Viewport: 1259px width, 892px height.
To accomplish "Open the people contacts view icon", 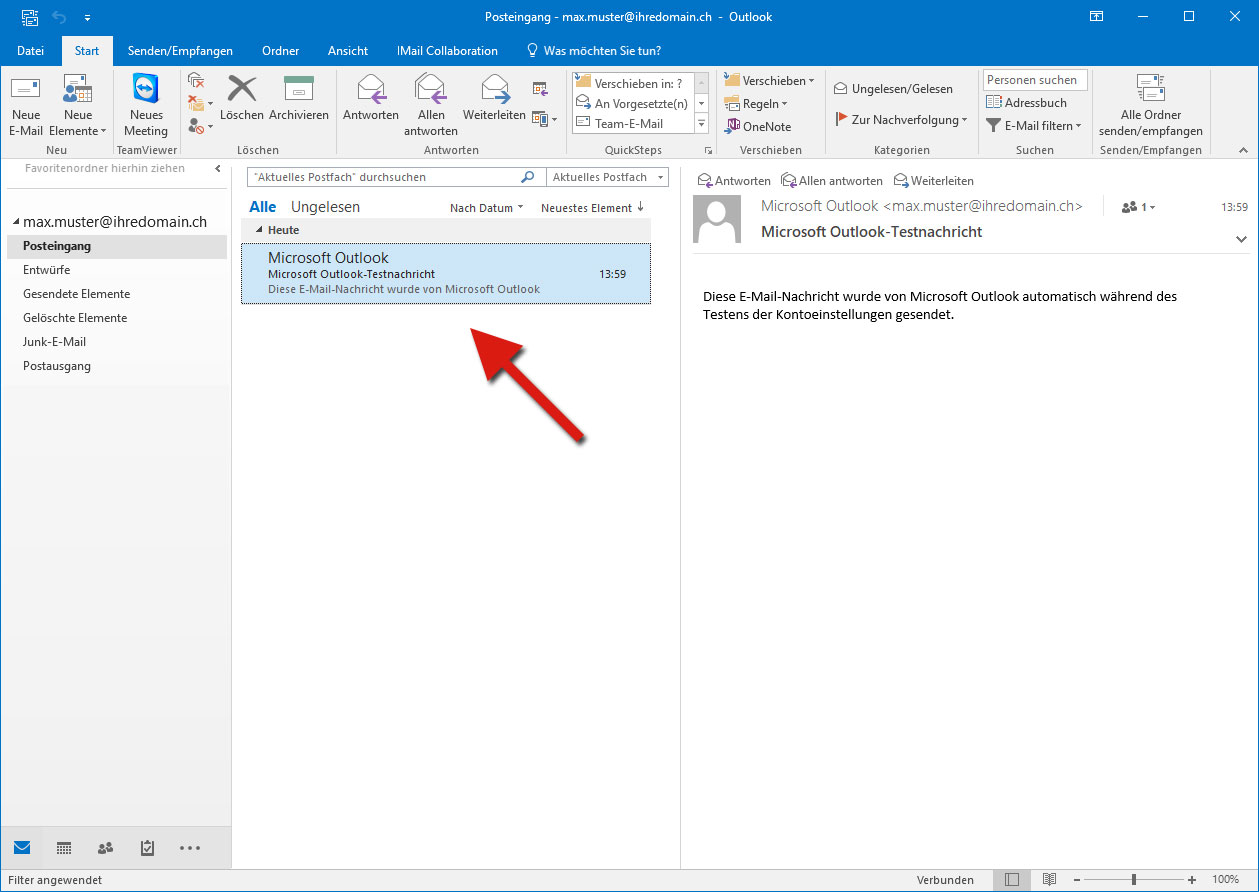I will pyautogui.click(x=105, y=848).
